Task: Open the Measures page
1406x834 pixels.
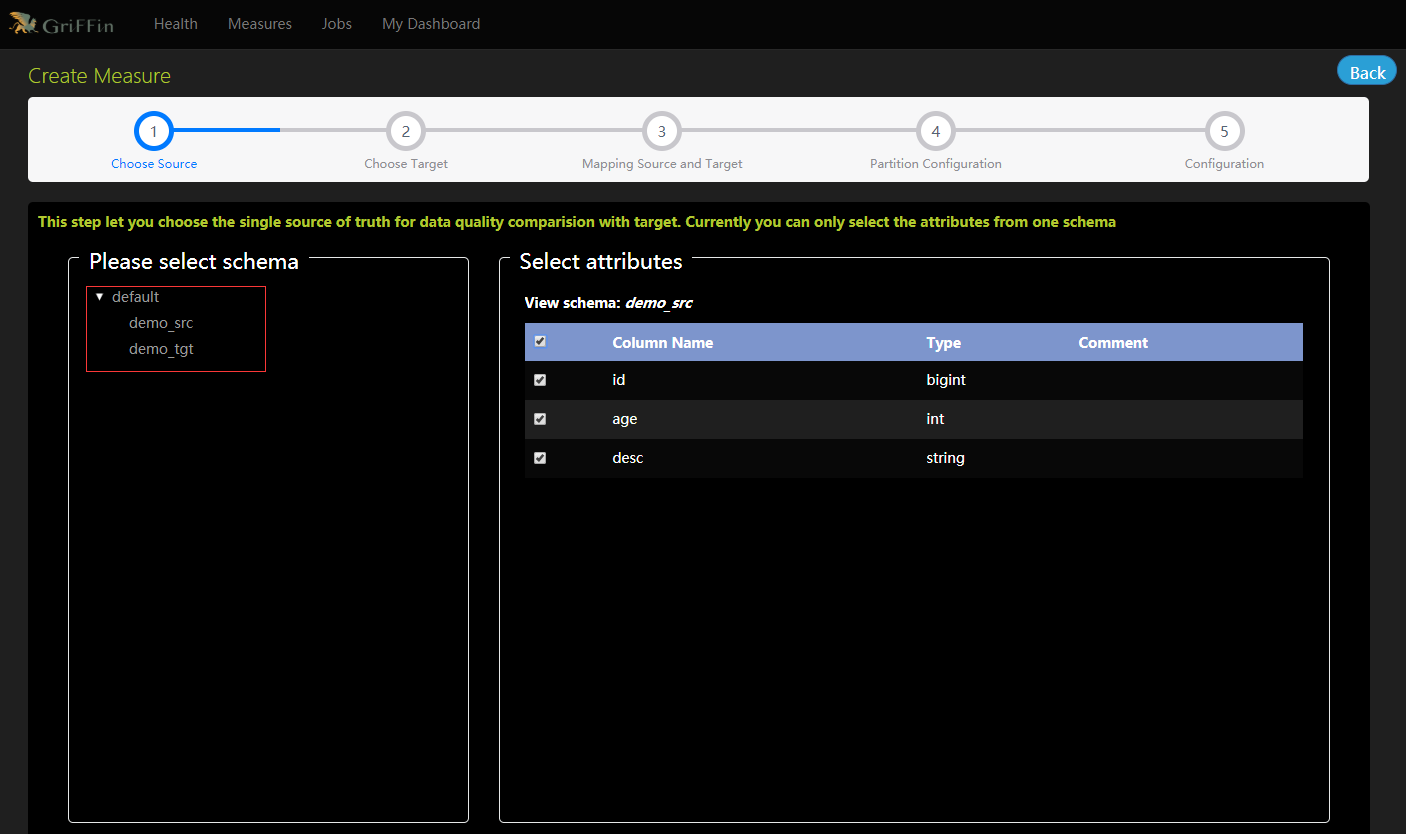Action: click(x=260, y=24)
